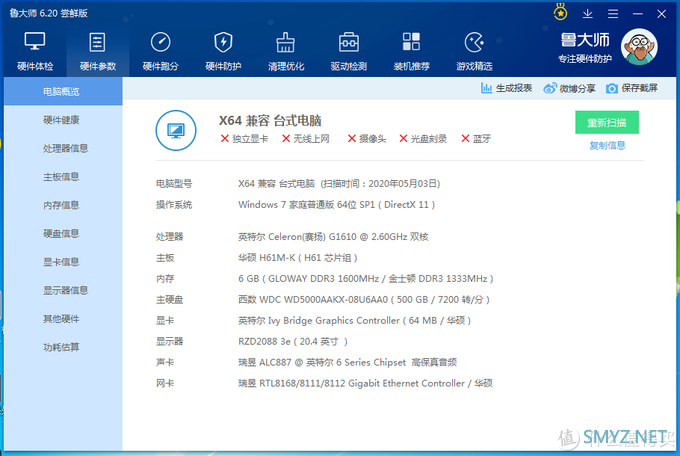Open 清理优化 broom icon
This screenshot has width=680, height=456.
coord(286,42)
